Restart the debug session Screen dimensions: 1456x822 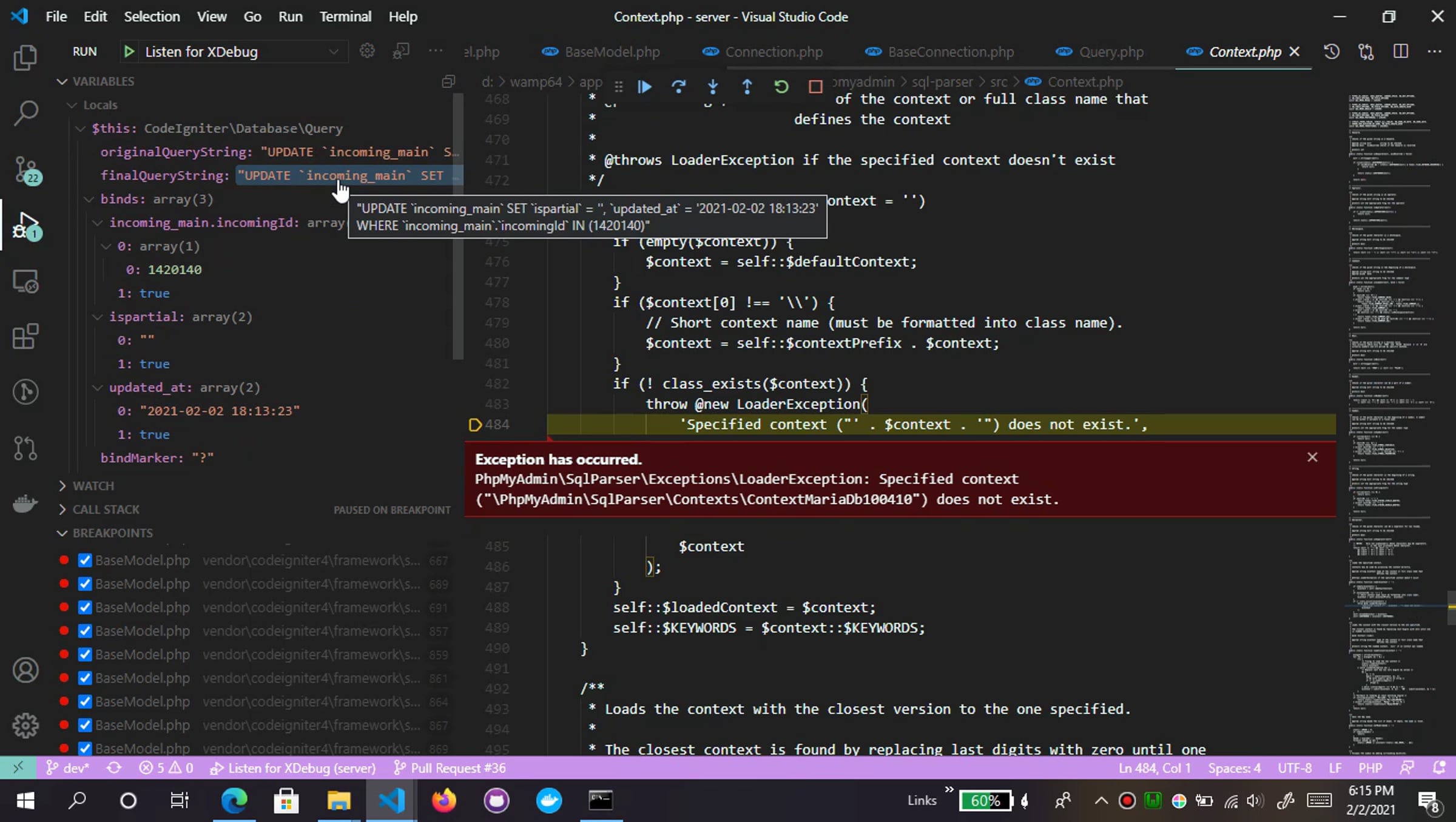coord(781,87)
